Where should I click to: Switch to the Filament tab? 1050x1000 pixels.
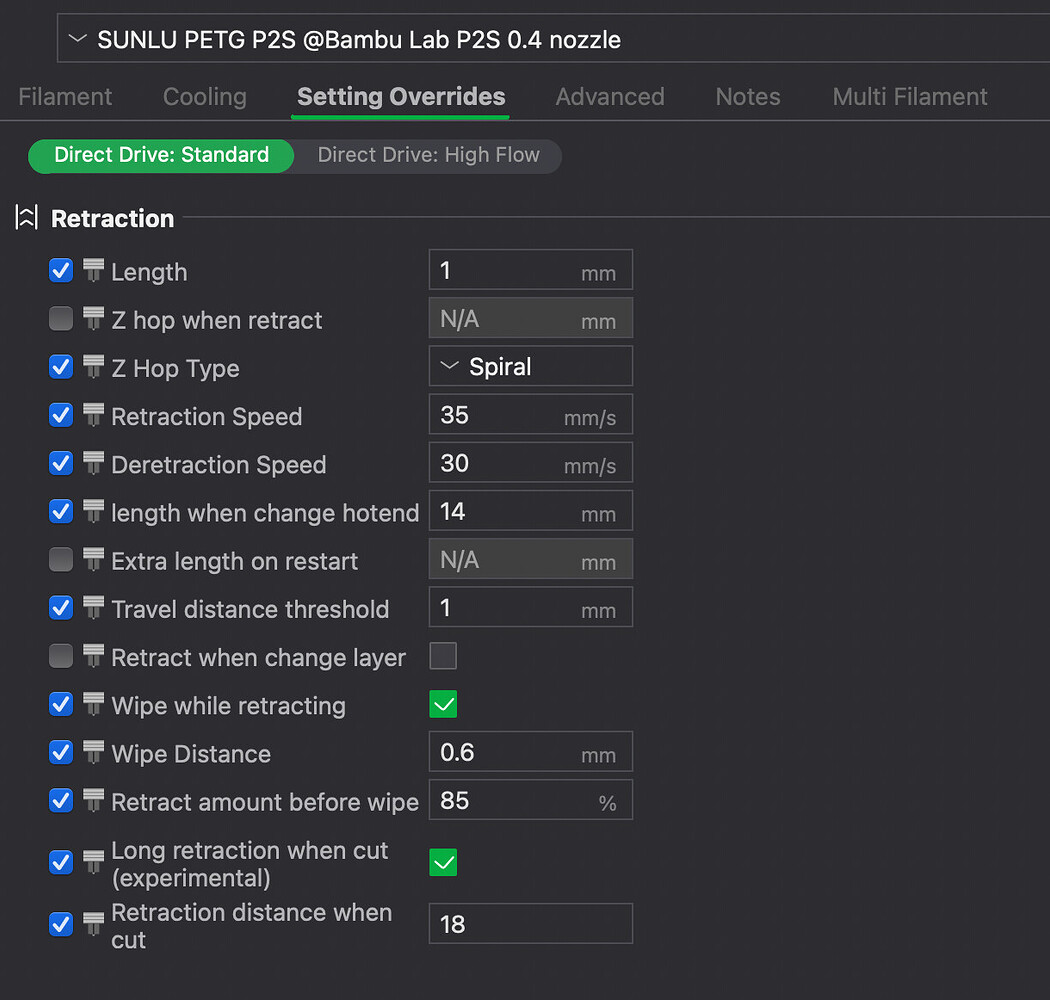pyautogui.click(x=65, y=97)
